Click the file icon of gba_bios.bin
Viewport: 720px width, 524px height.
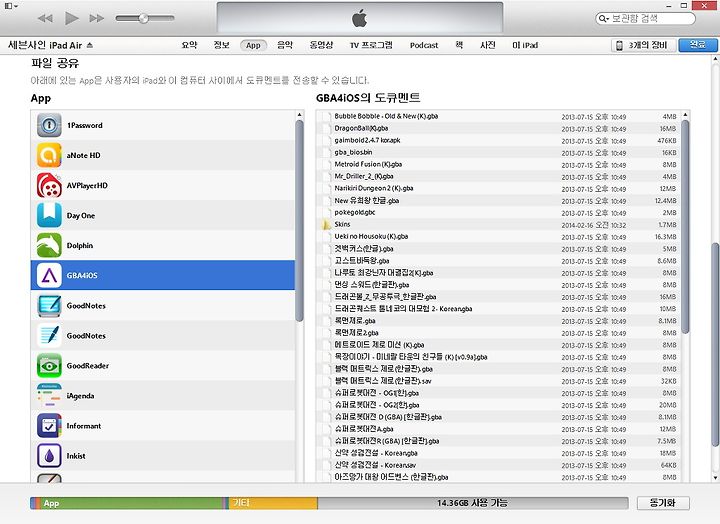[x=326, y=152]
